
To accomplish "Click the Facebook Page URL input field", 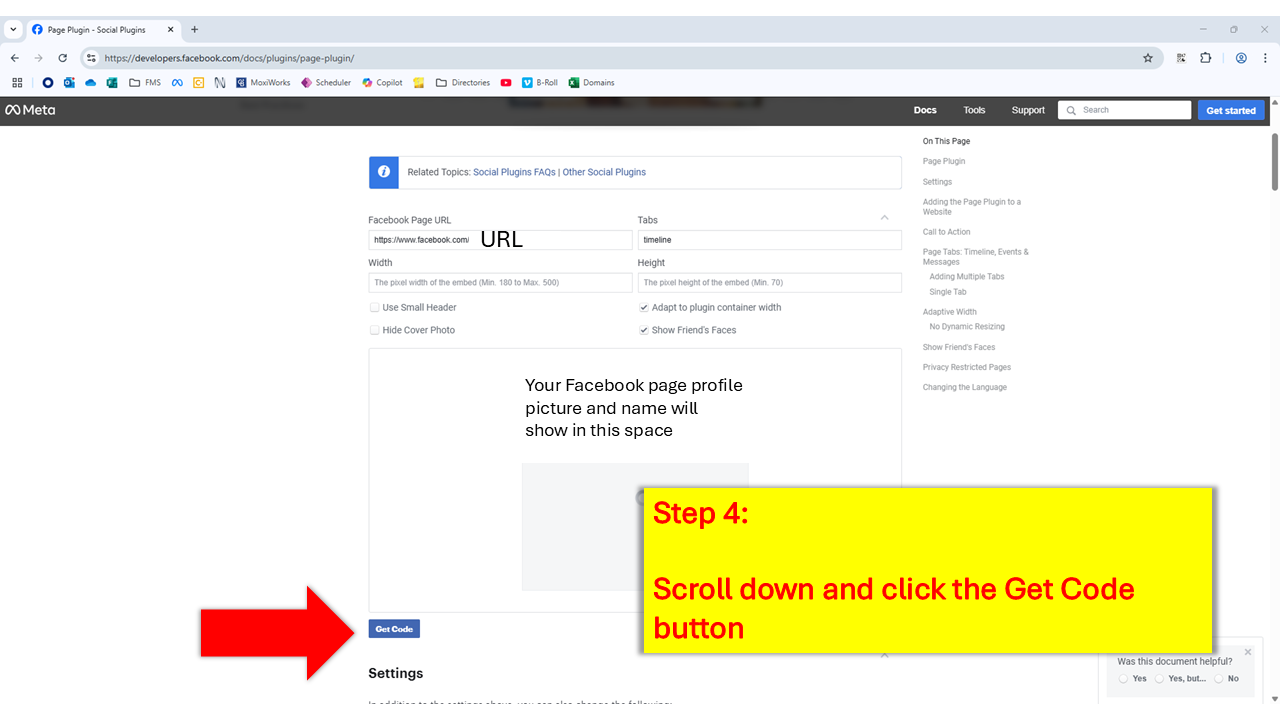I will tap(500, 240).
